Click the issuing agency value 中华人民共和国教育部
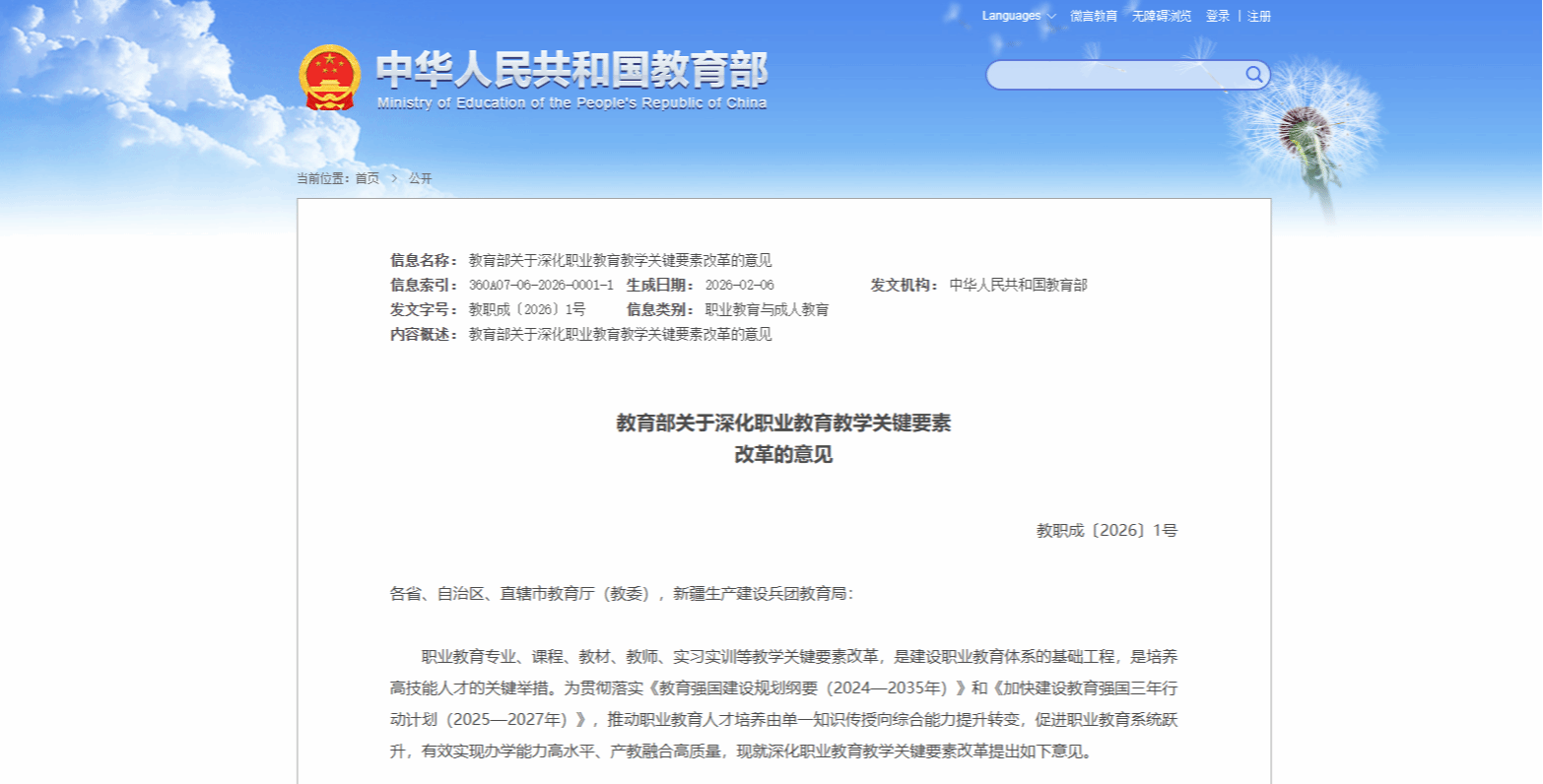Image resolution: width=1543 pixels, height=784 pixels. pos(1018,285)
